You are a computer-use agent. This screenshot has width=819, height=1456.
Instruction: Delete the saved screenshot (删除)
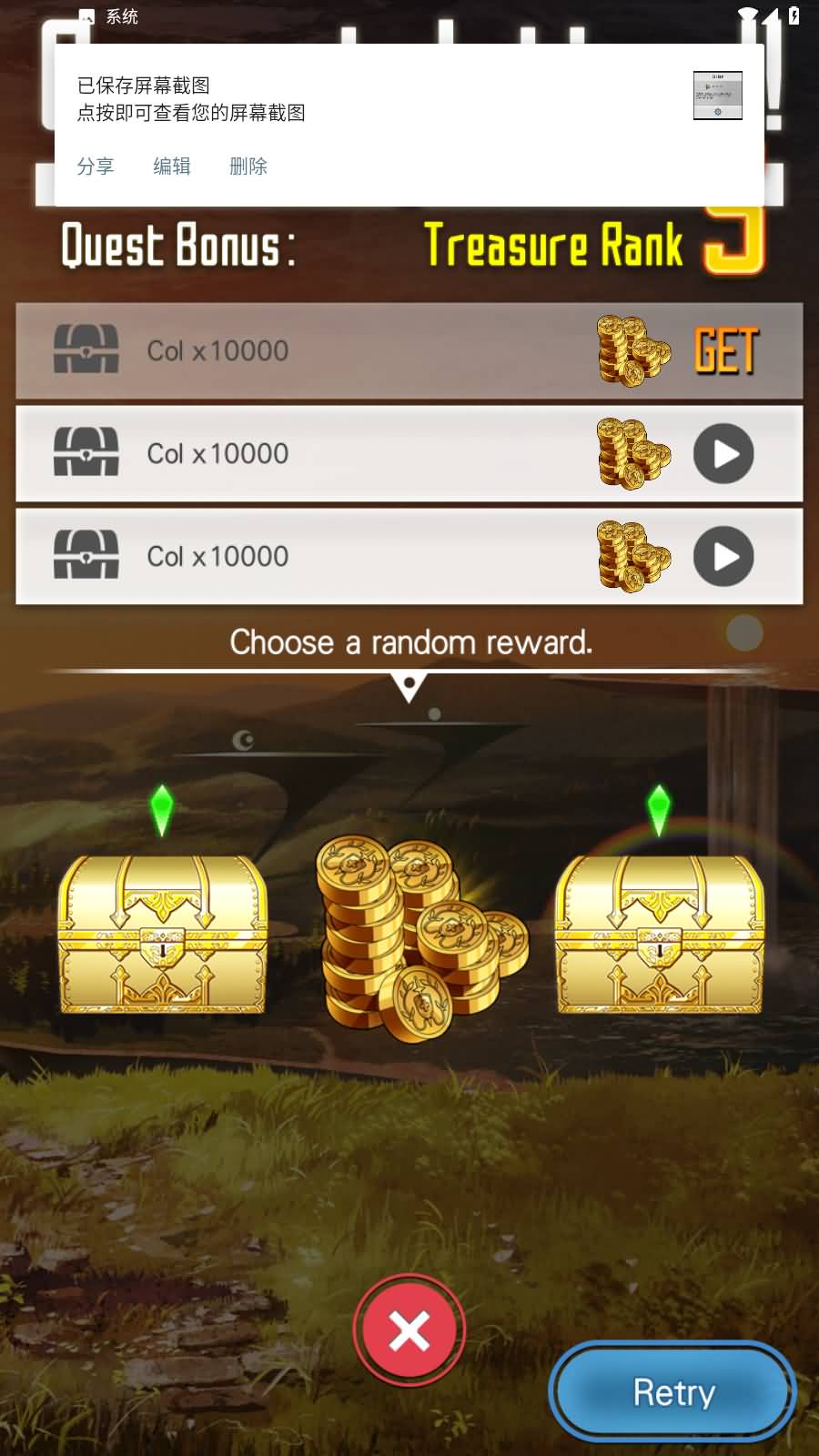(248, 166)
